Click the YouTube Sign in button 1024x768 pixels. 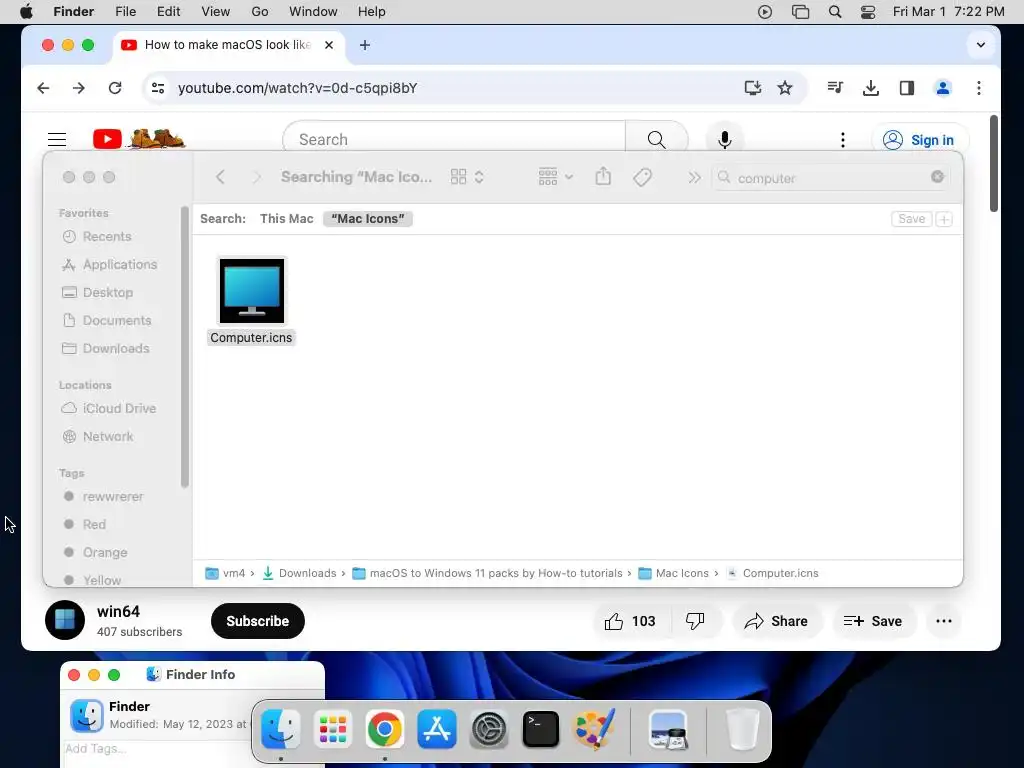tap(920, 140)
